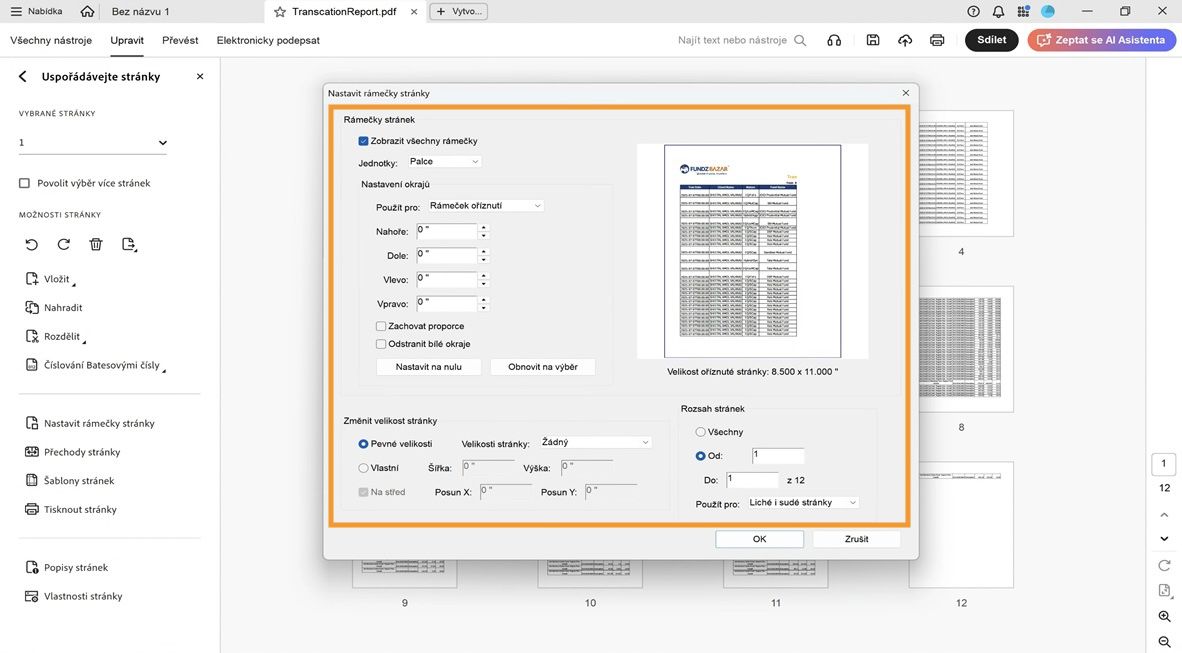Increase the Vlevo margin value
Screen dimensions: 1182x653
(484, 275)
